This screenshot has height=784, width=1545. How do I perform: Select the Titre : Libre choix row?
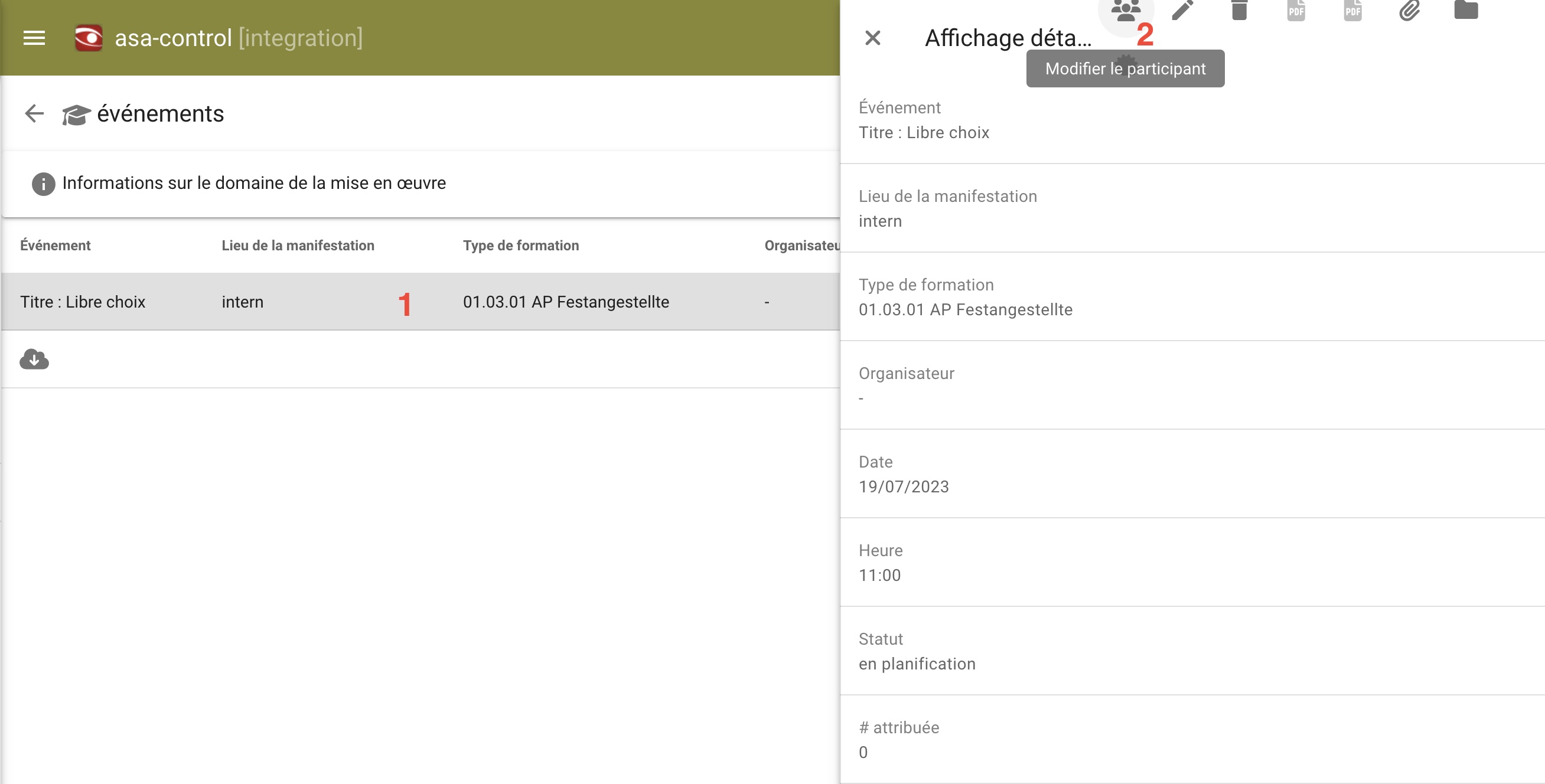83,302
